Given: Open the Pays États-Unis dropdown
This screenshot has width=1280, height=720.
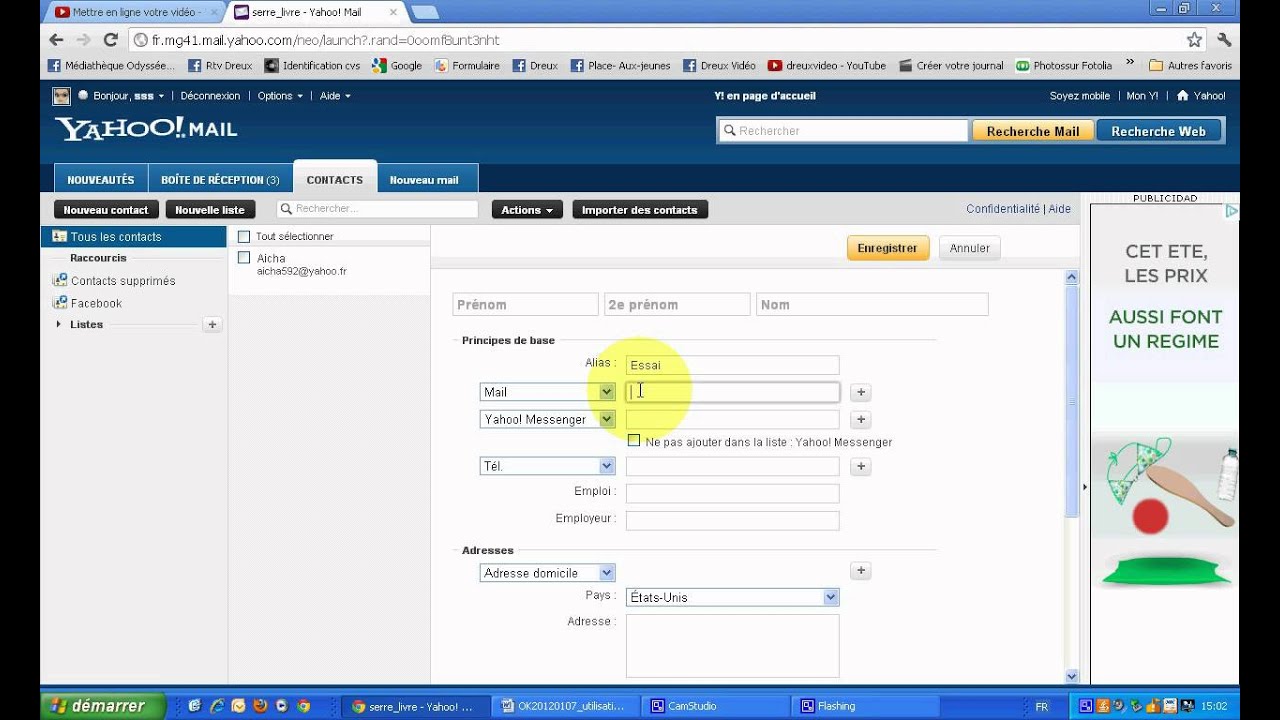Looking at the screenshot, I should point(732,597).
